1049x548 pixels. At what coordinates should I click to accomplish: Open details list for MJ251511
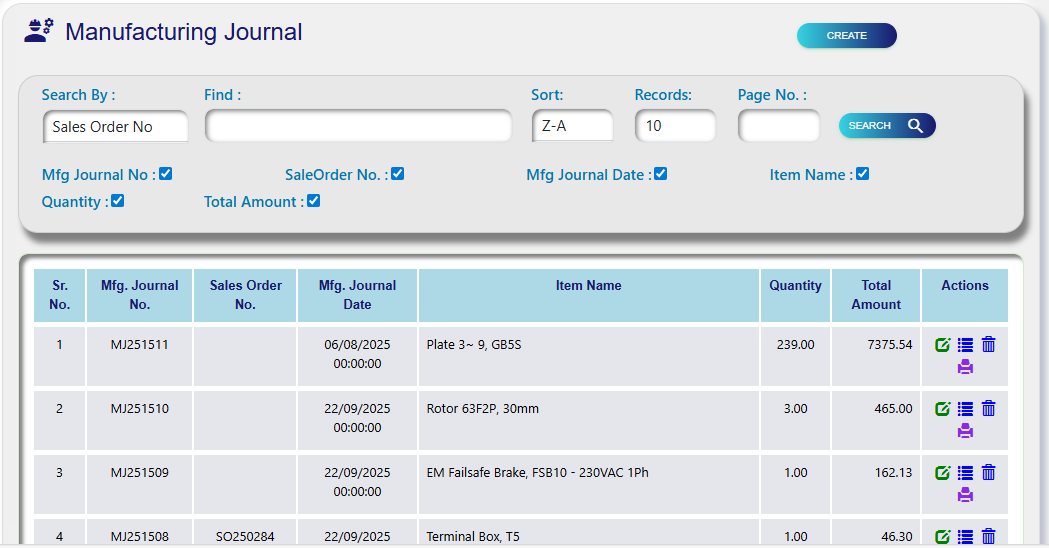965,345
